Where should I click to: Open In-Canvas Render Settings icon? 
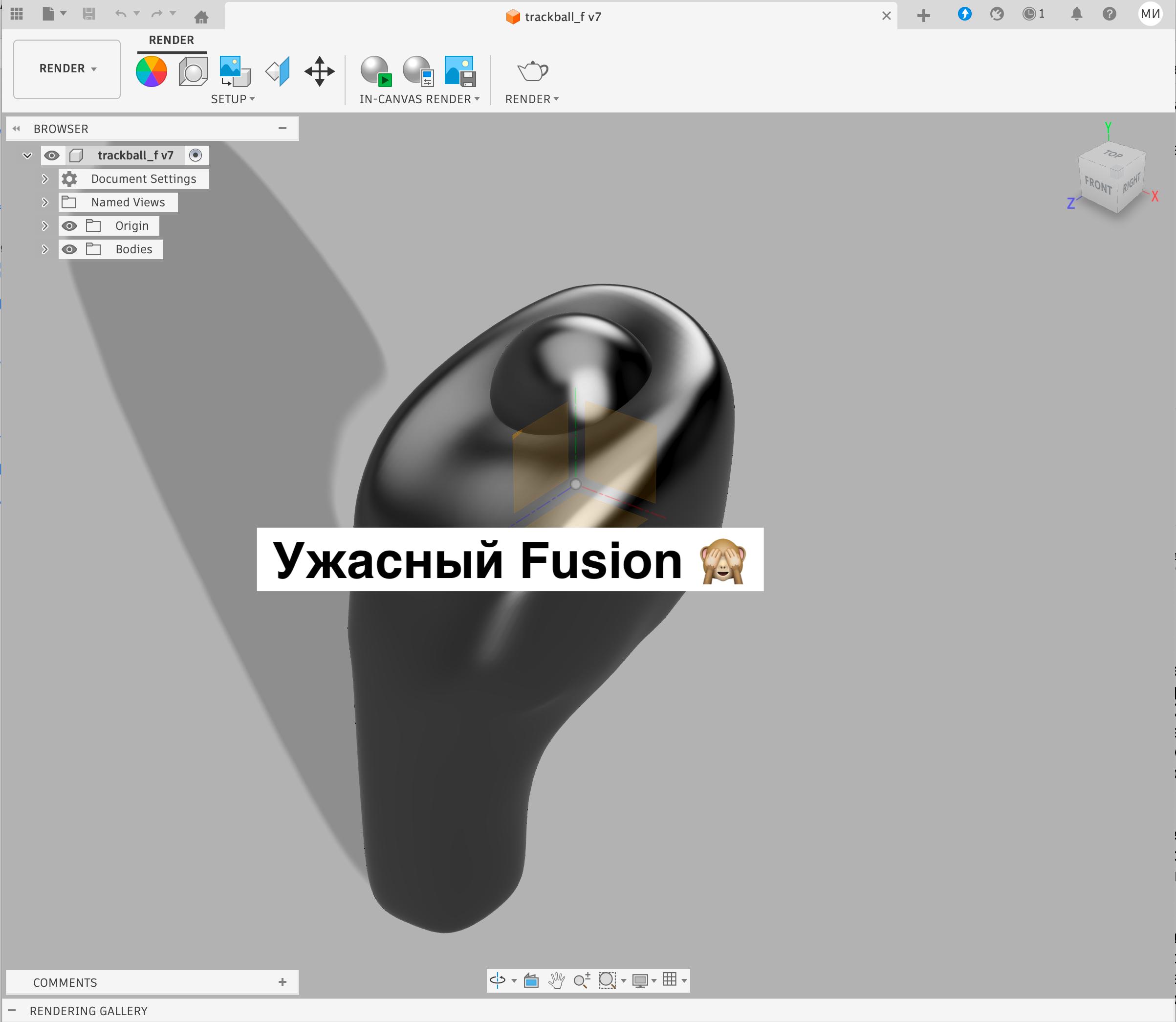pos(418,71)
